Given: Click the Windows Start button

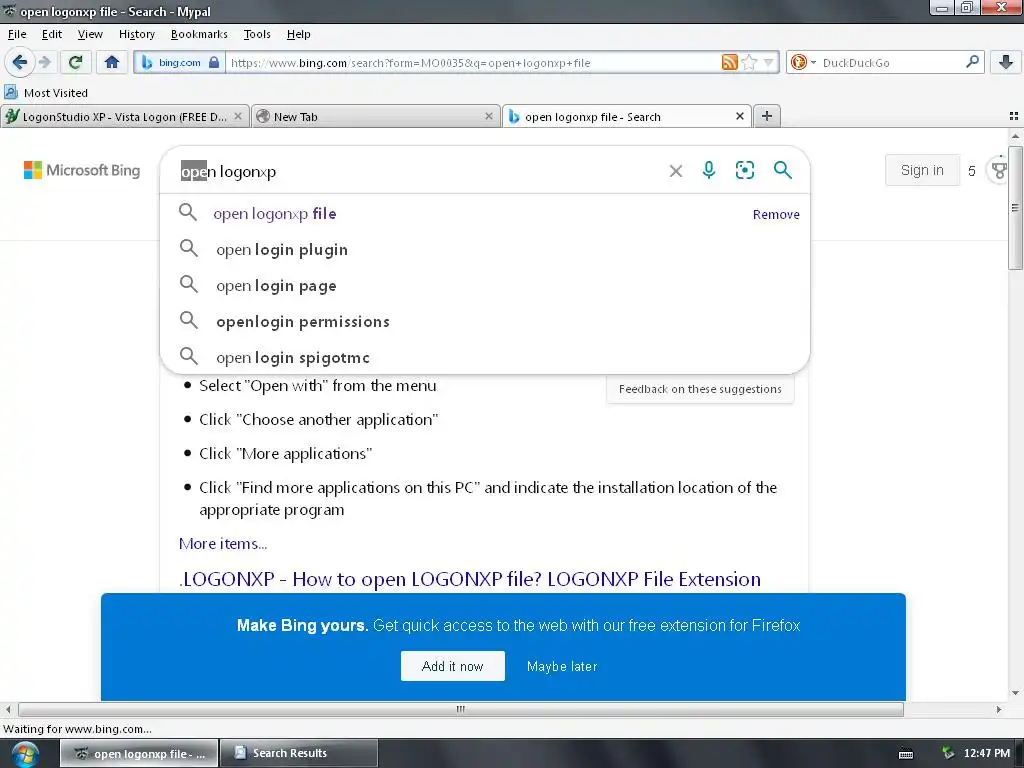Looking at the screenshot, I should 25,754.
